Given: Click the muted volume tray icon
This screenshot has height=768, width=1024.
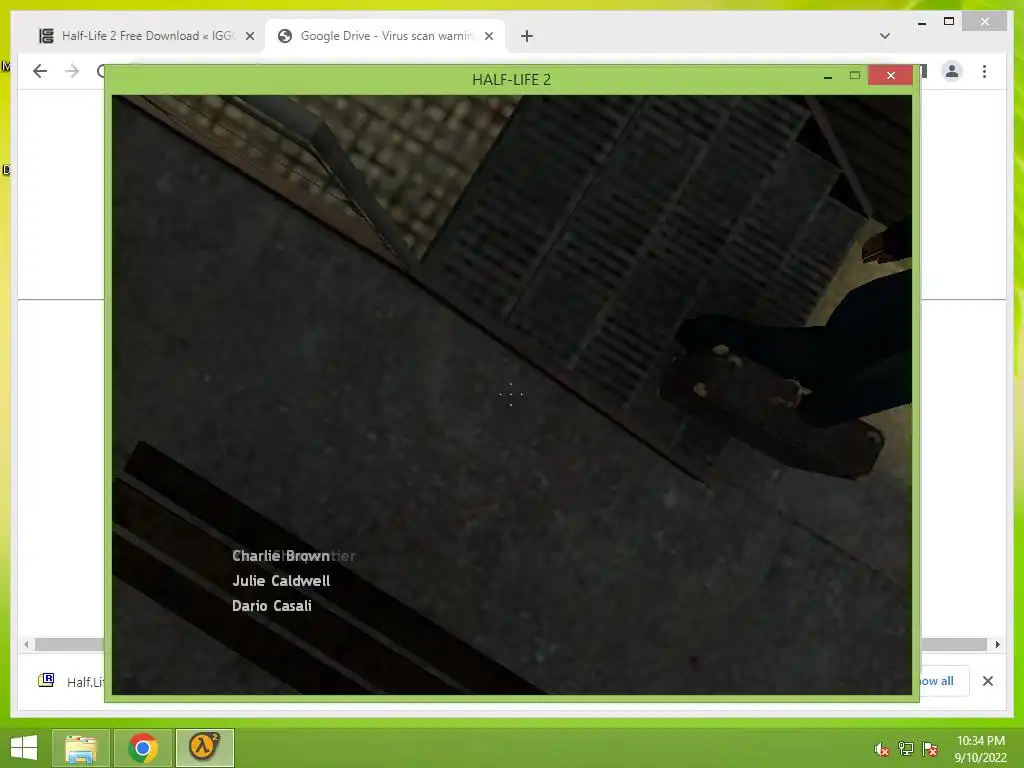Looking at the screenshot, I should (x=882, y=749).
